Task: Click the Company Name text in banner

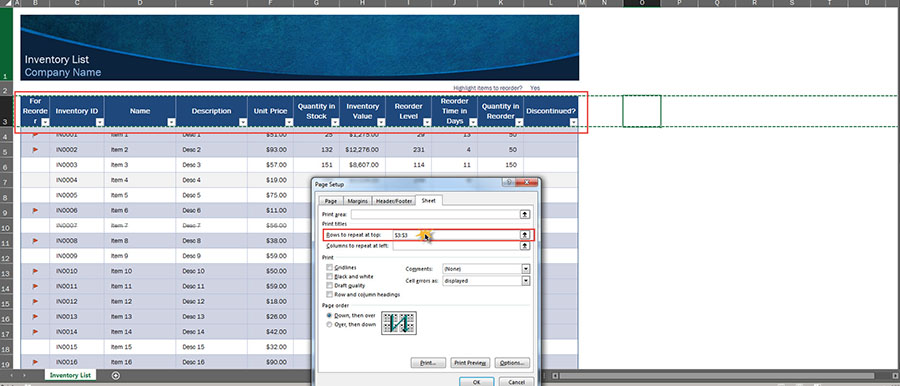Action: (63, 72)
